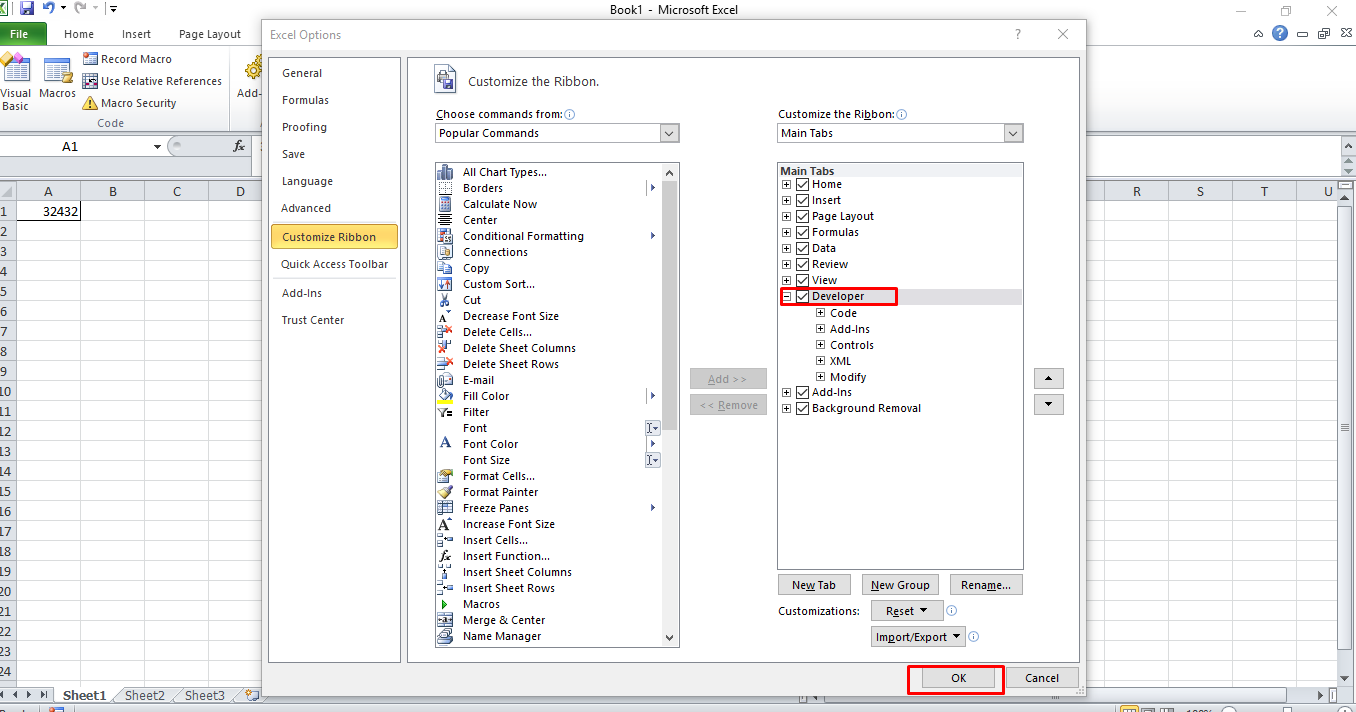The height and width of the screenshot is (712, 1356).
Task: Switch to the Quick Access Toolbar section
Action: click(x=334, y=264)
